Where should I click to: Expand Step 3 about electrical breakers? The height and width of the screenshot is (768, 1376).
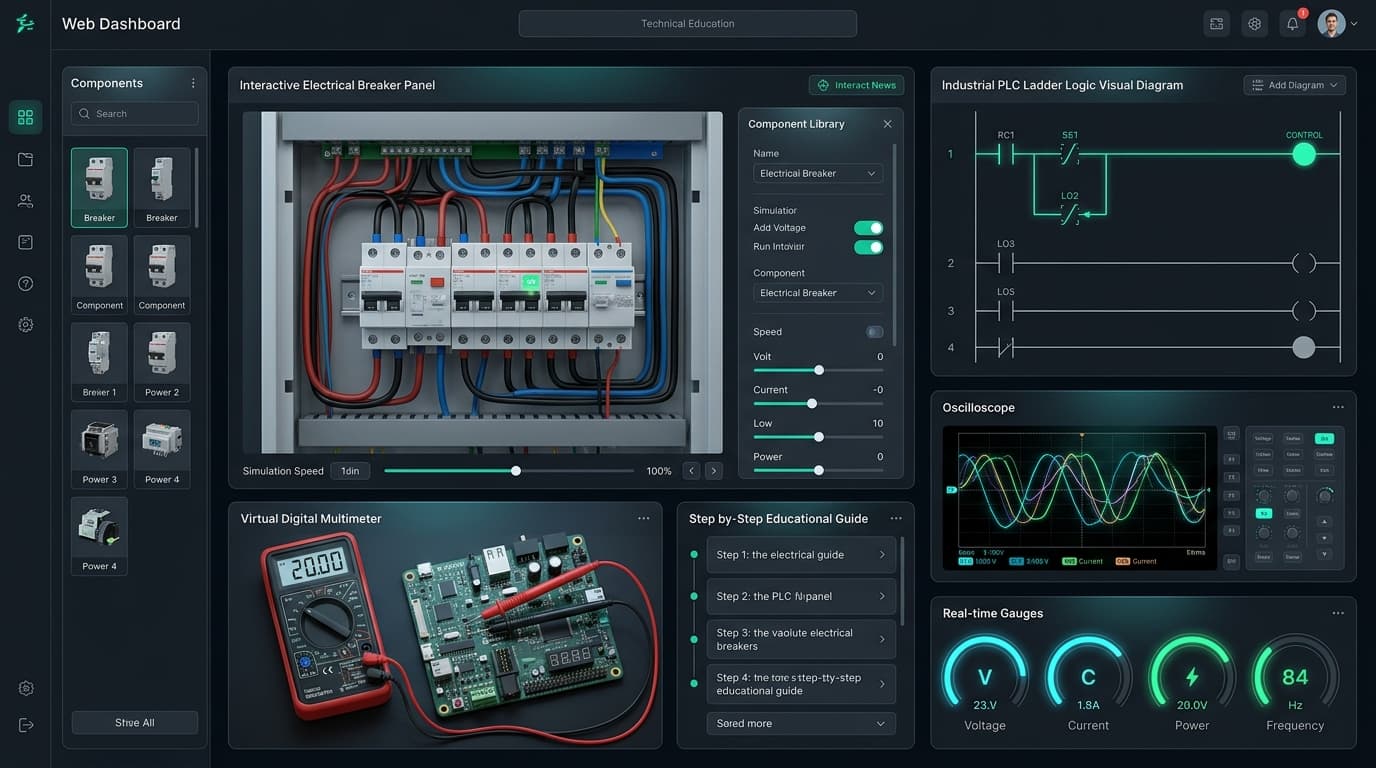[801, 639]
